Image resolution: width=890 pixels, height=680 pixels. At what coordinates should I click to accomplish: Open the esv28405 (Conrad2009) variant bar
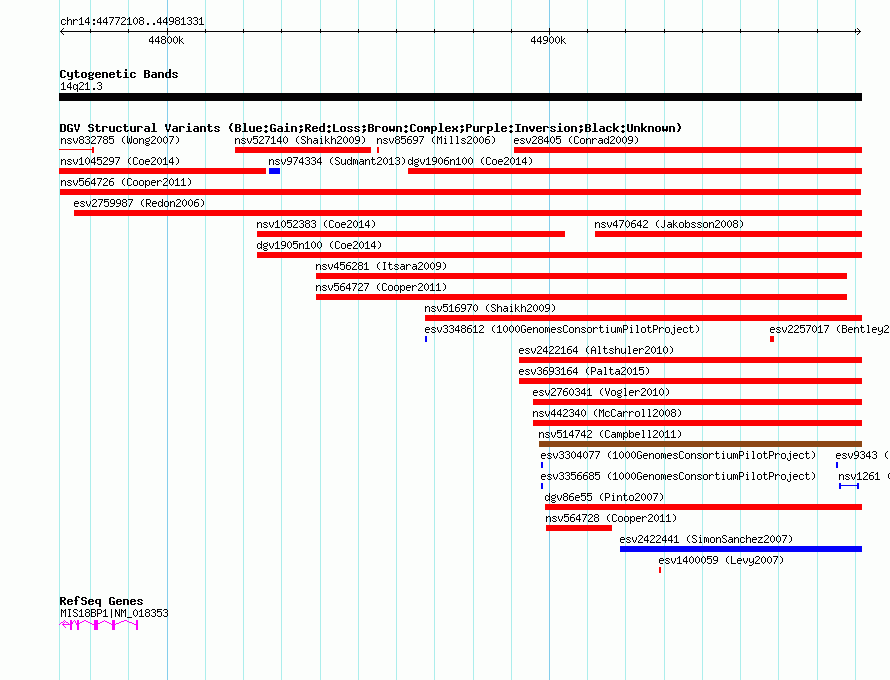pyautogui.click(x=688, y=150)
